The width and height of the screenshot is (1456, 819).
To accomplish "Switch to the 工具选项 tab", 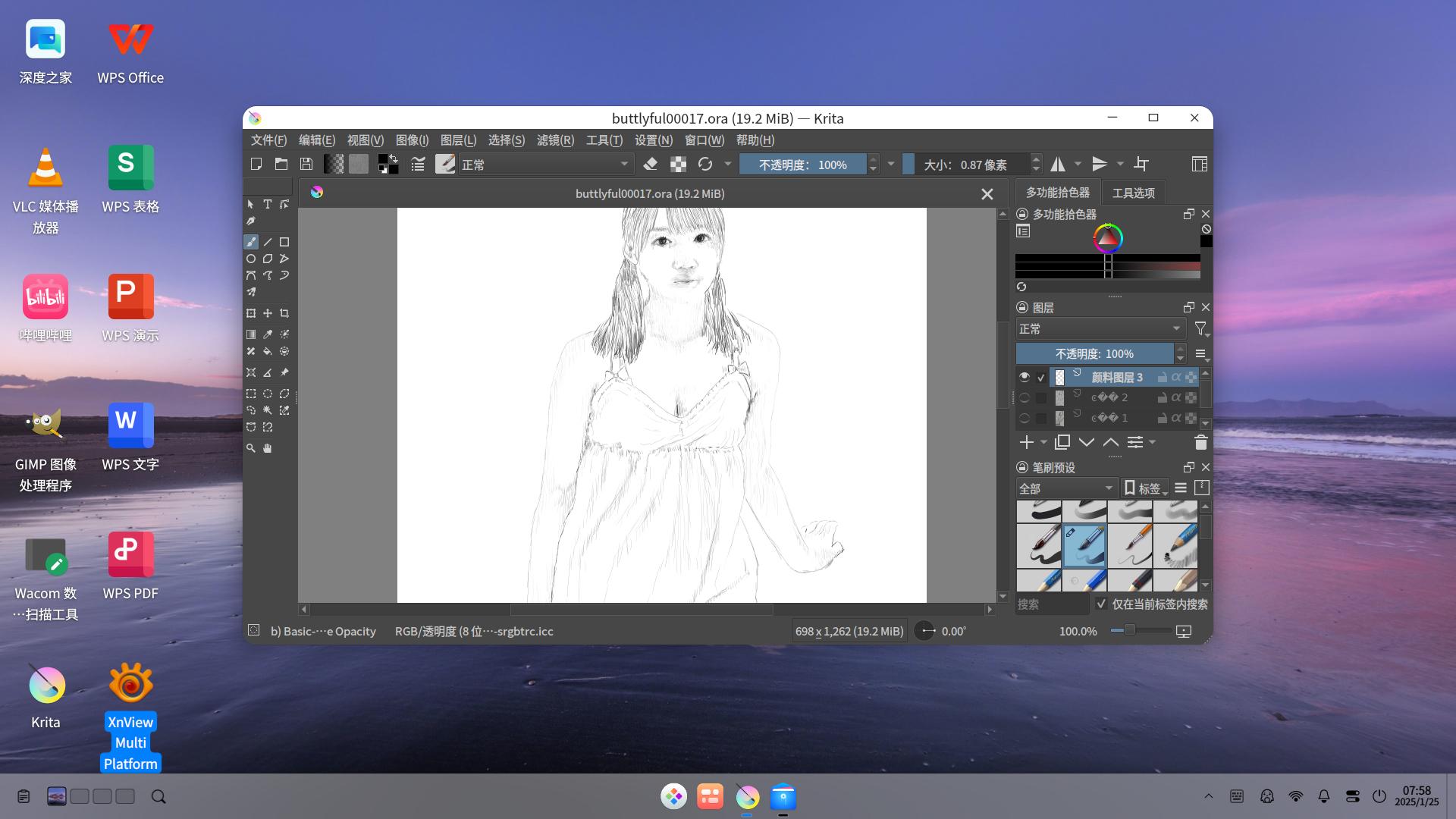I will [1132, 192].
